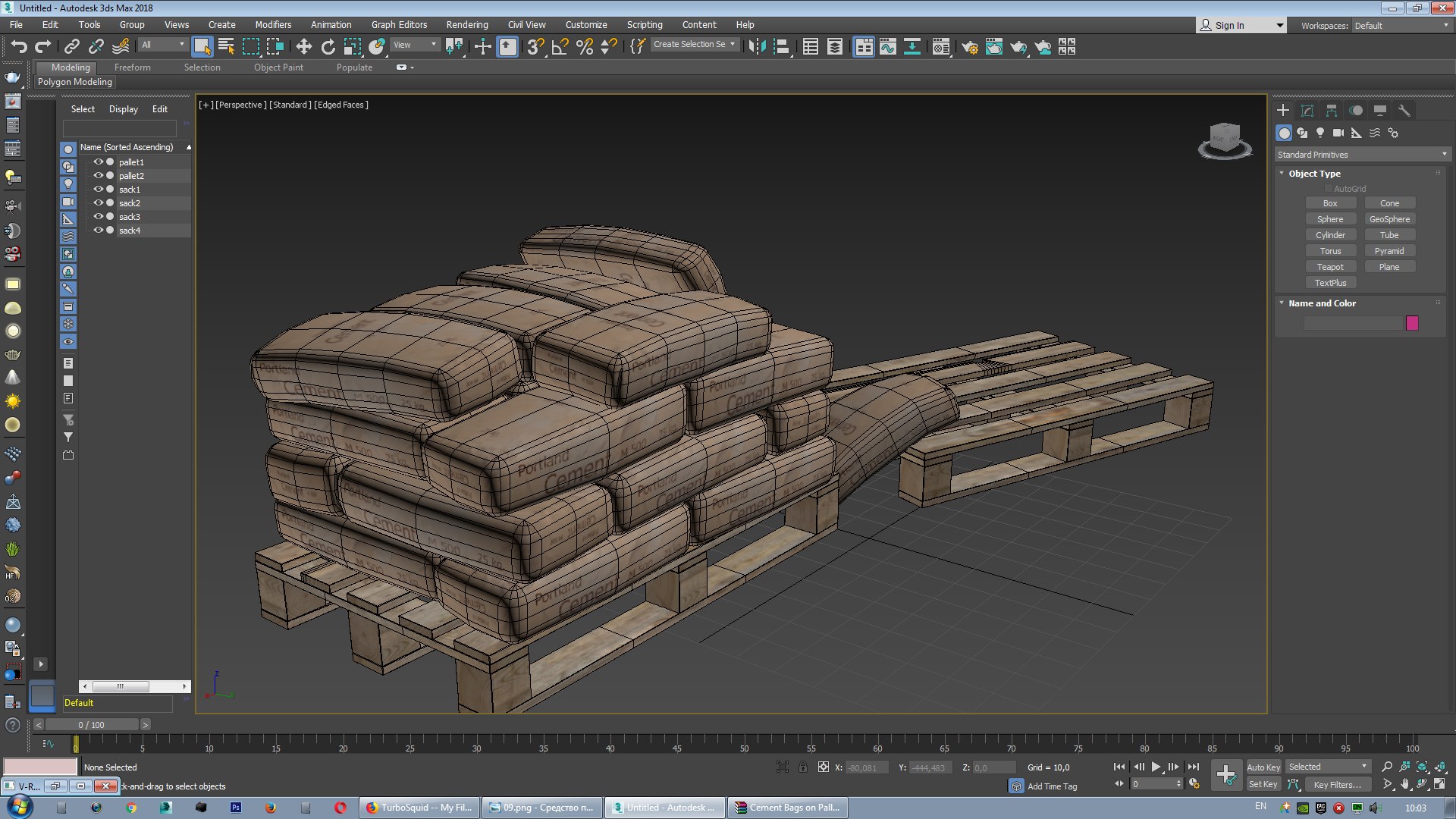Image resolution: width=1456 pixels, height=819 pixels.
Task: Click the ViewCube in the viewport
Action: point(1225,140)
